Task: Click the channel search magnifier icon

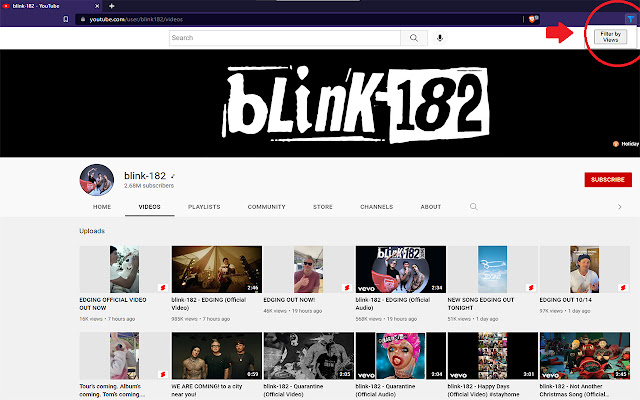Action: pos(473,207)
